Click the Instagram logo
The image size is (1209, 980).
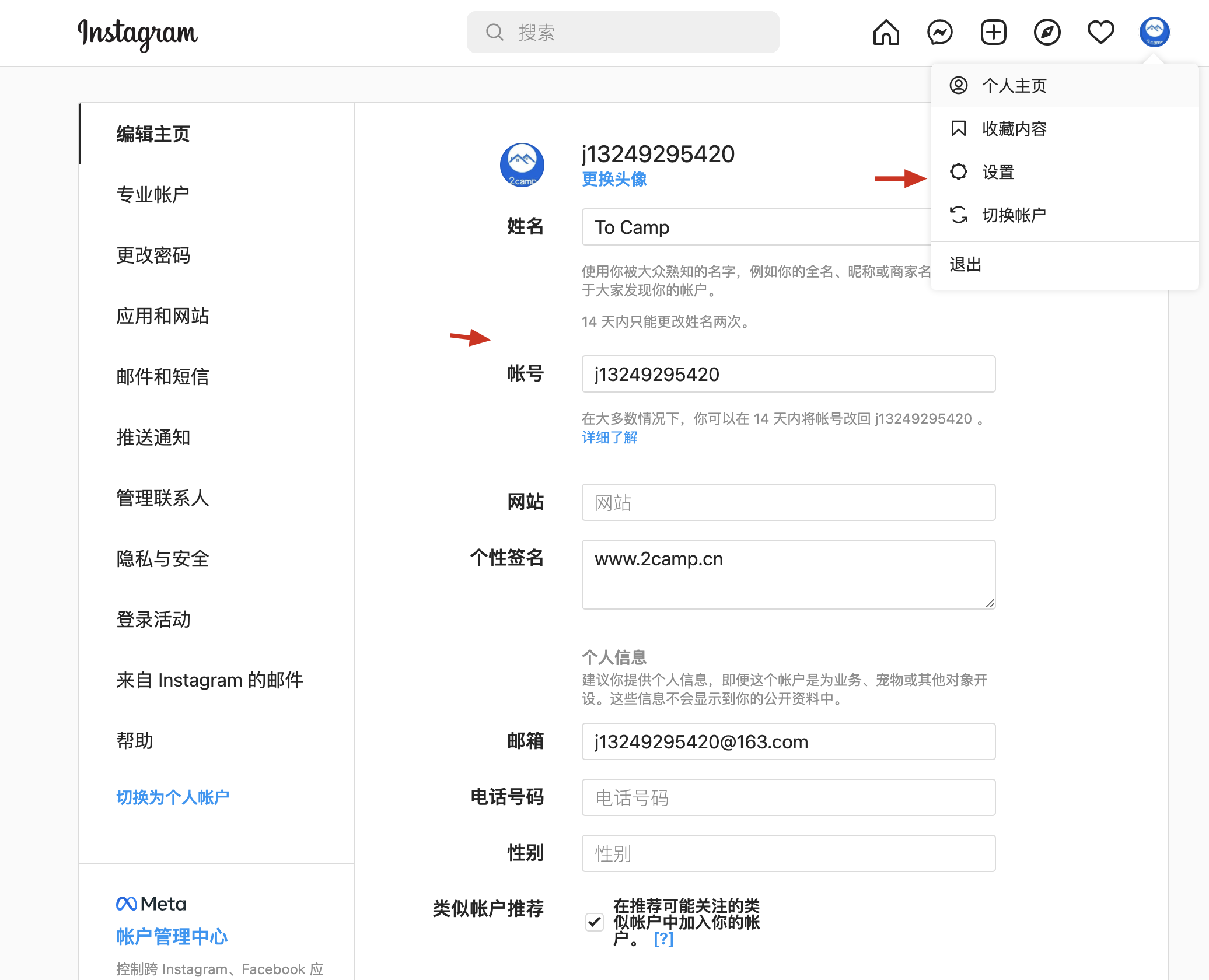(138, 34)
